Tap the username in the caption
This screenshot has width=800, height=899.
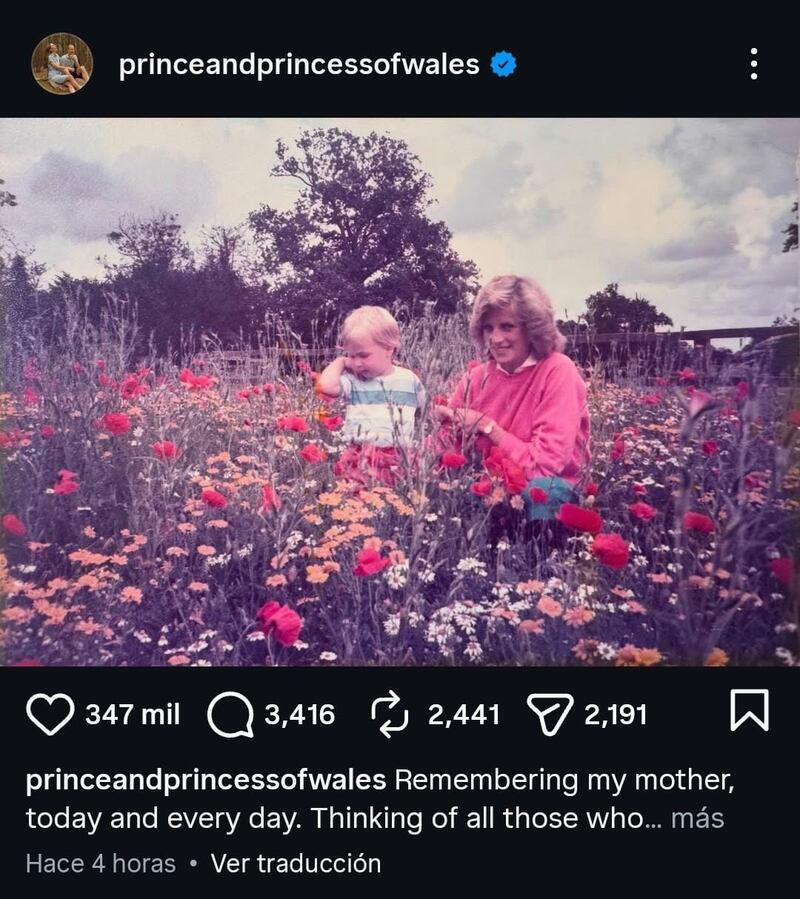click(206, 780)
